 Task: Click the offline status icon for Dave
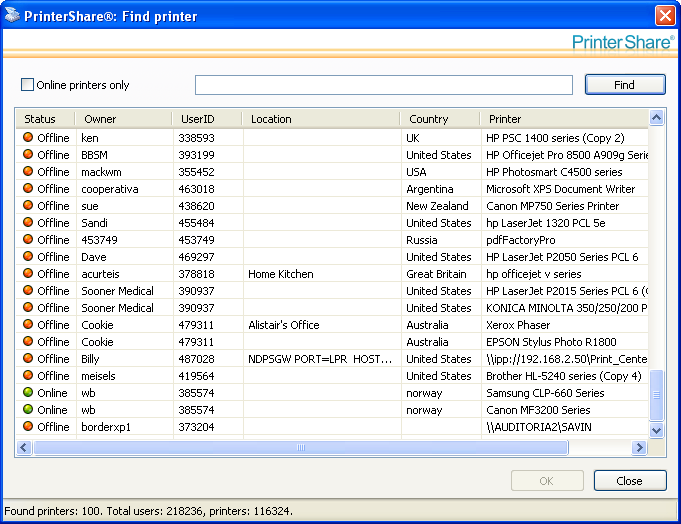pyautogui.click(x=28, y=256)
